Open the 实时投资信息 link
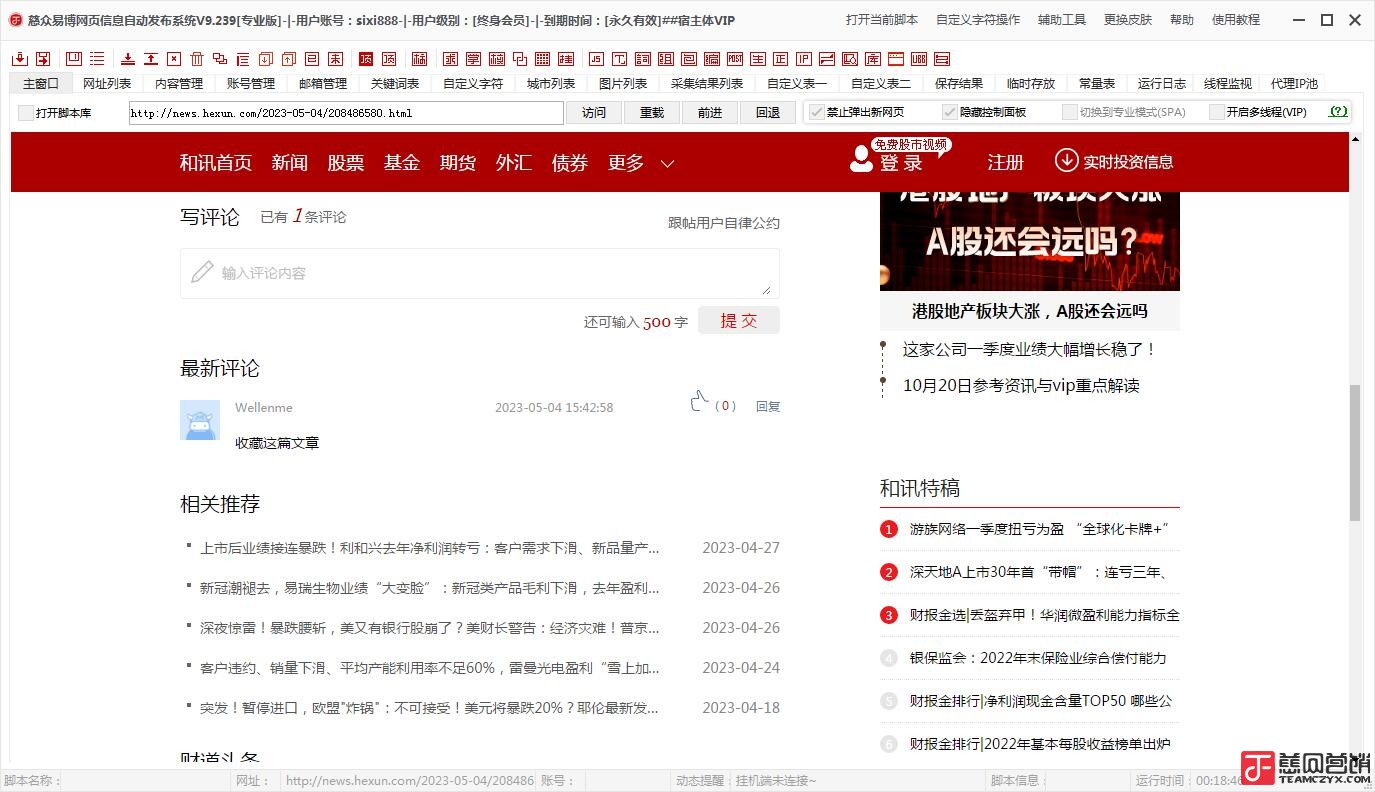The width and height of the screenshot is (1375, 792). [x=1114, y=161]
